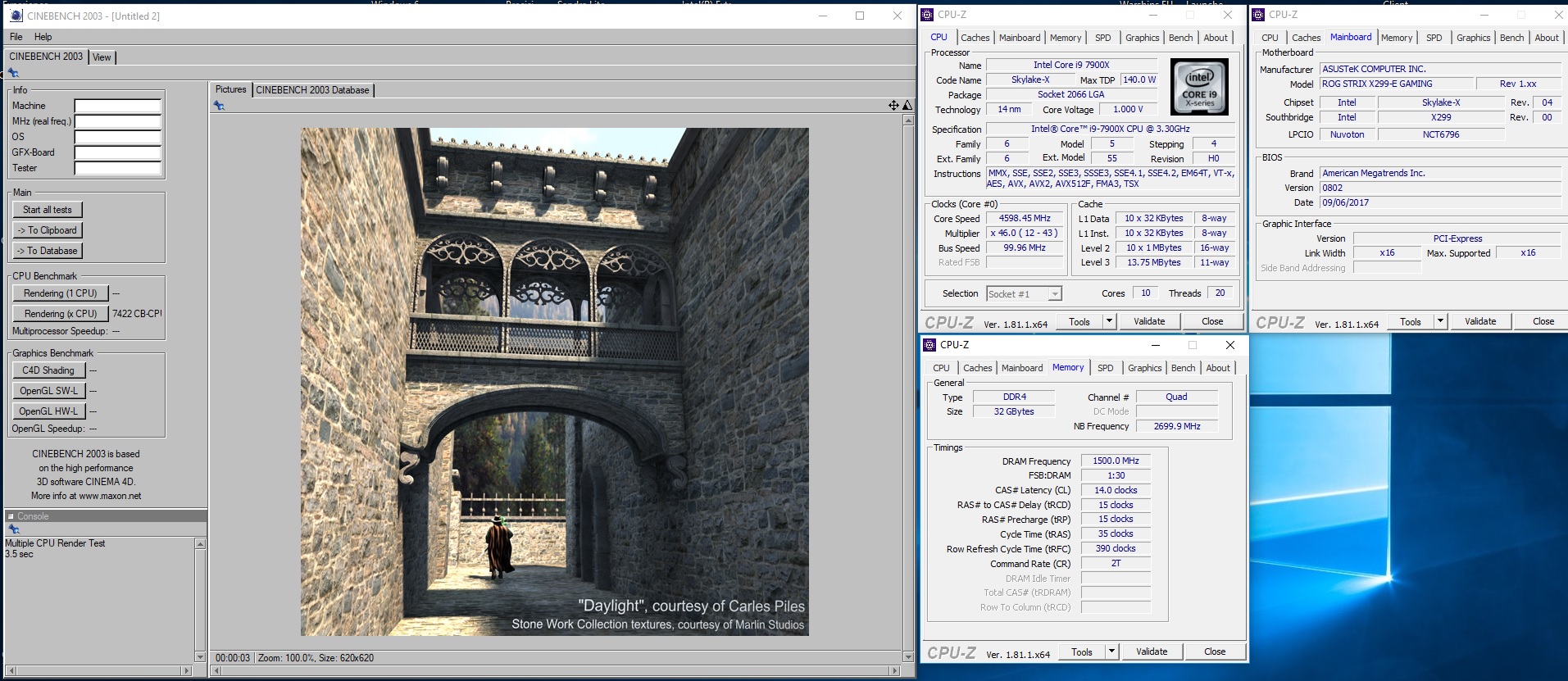Click the Pictures panel scroll-down arrow
The height and width of the screenshot is (681, 1568).
tap(907, 656)
